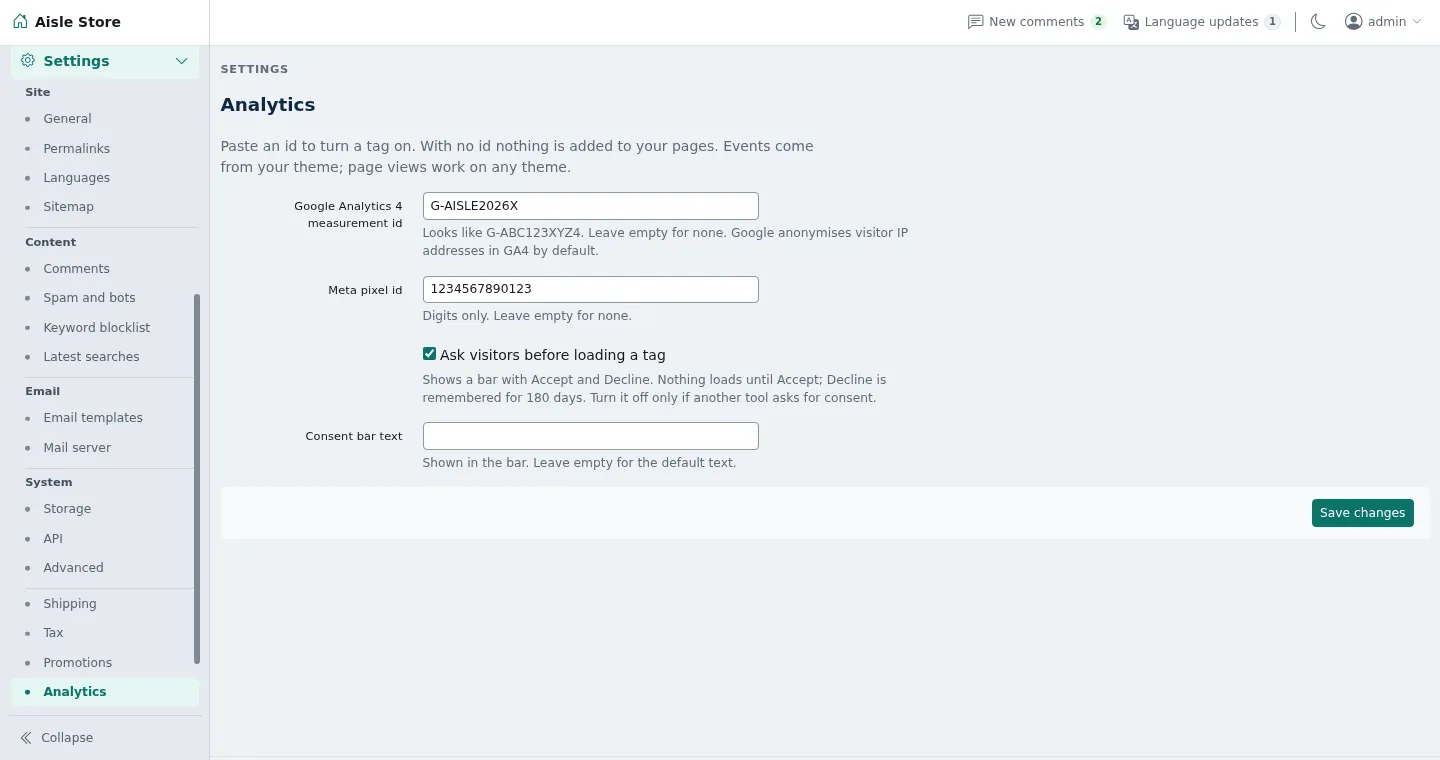Click the Aisle Store home icon
The width and height of the screenshot is (1440, 760).
coord(20,21)
